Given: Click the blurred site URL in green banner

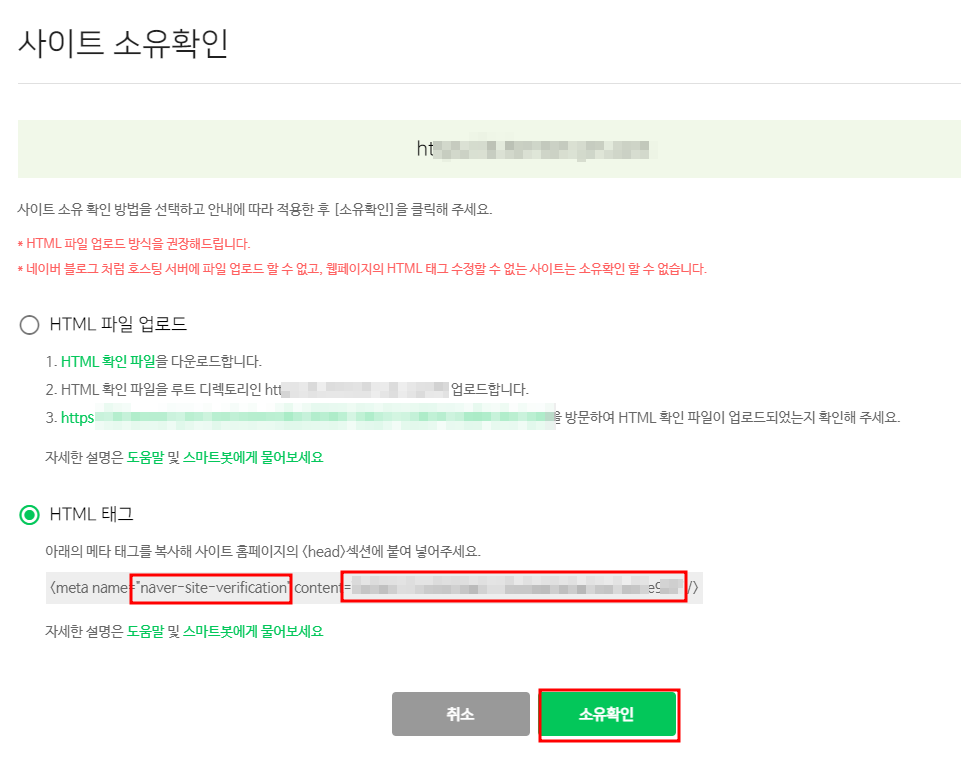Looking at the screenshot, I should (x=533, y=149).
